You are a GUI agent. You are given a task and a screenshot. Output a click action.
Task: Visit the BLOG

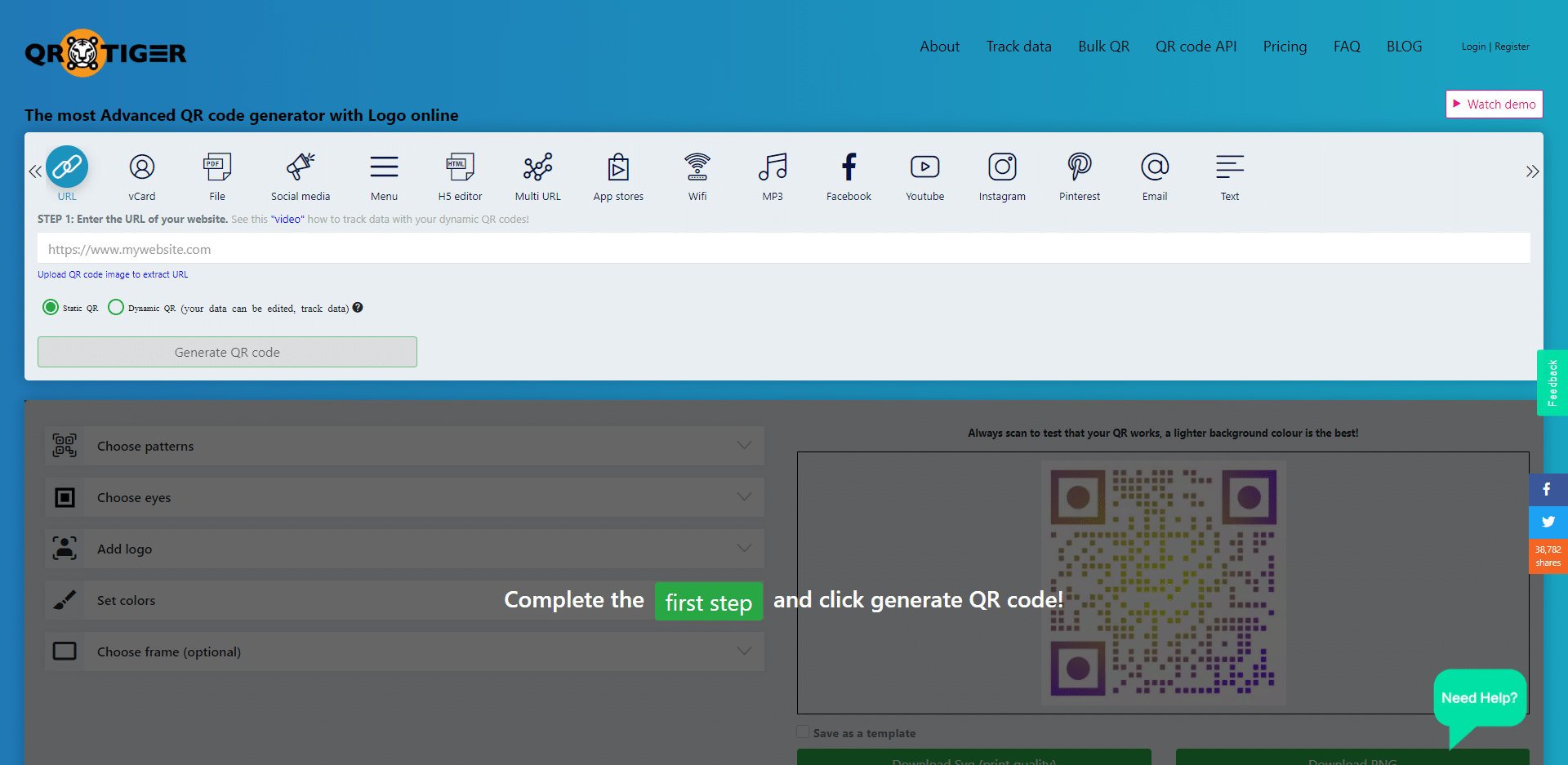point(1405,47)
